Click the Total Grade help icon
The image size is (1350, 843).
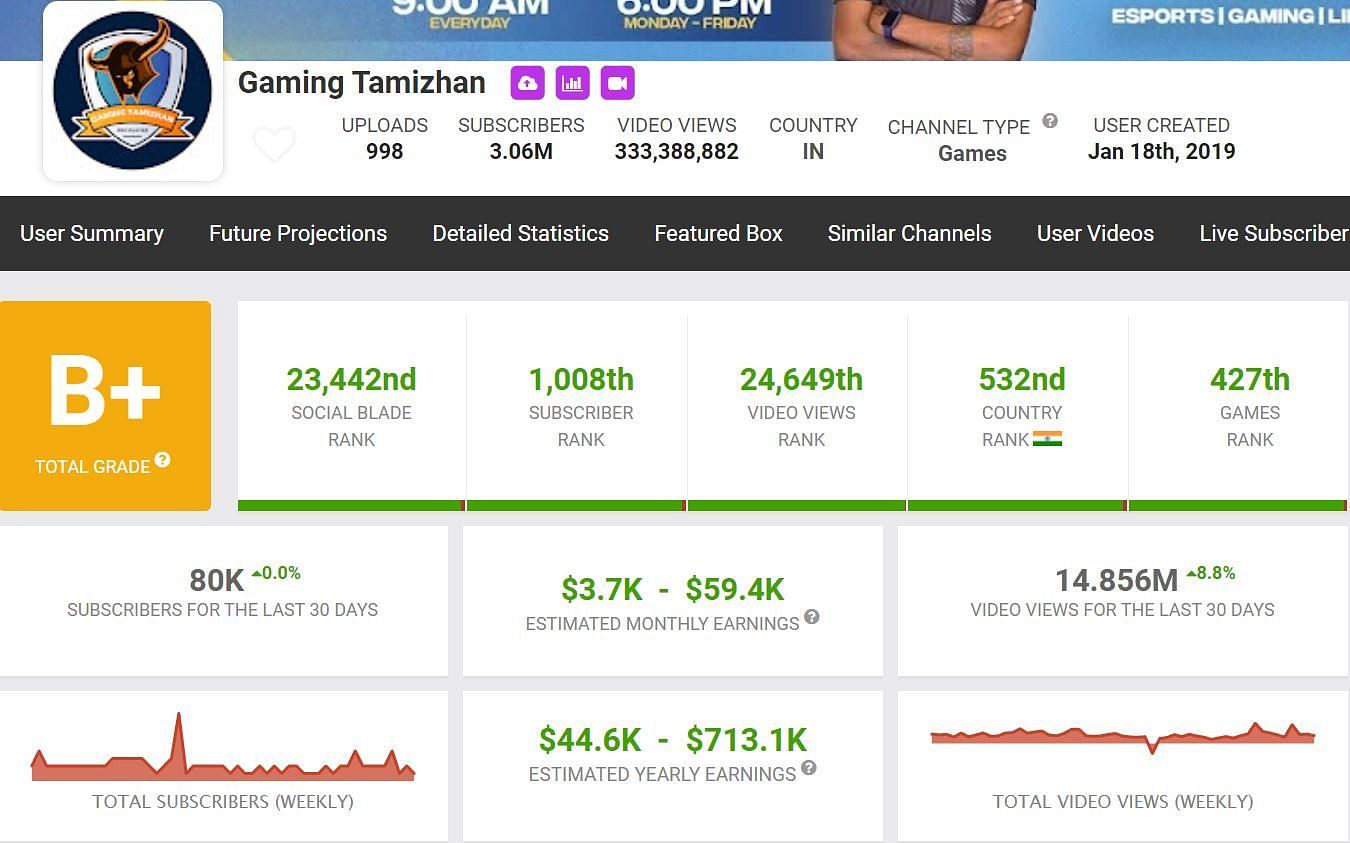pyautogui.click(x=162, y=460)
